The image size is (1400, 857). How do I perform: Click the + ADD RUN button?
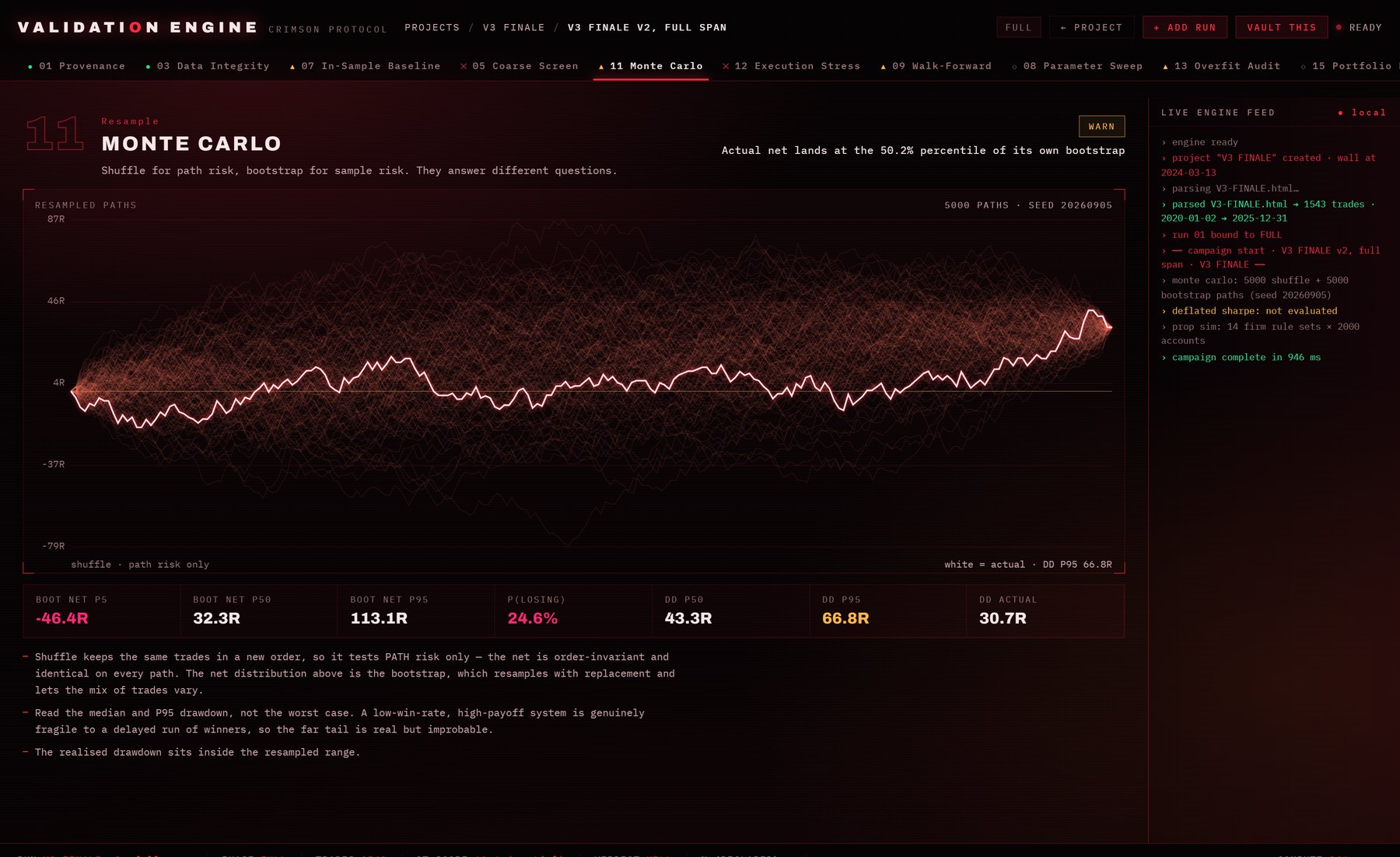click(x=1185, y=27)
